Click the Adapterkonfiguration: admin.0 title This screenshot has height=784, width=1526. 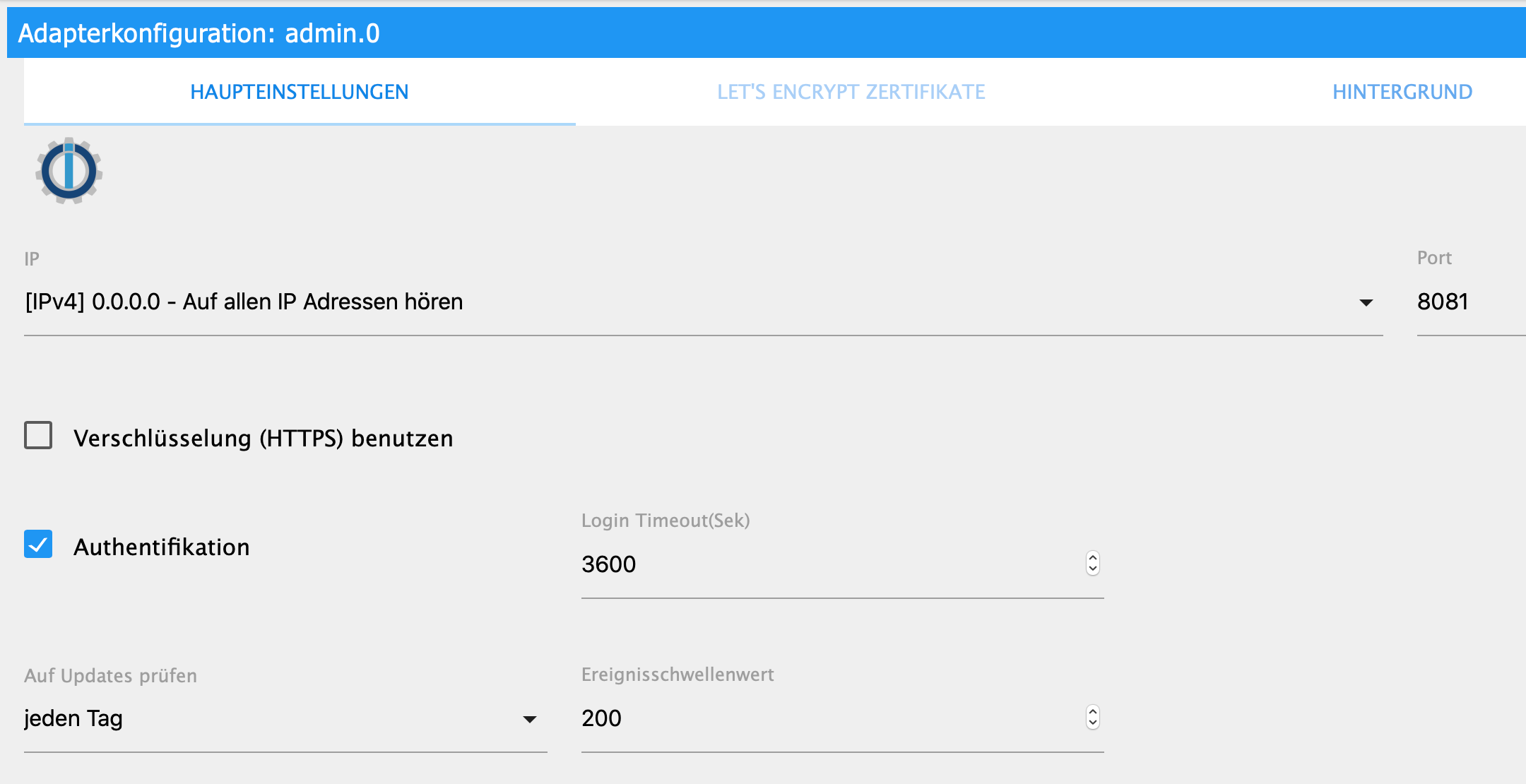coord(199,33)
